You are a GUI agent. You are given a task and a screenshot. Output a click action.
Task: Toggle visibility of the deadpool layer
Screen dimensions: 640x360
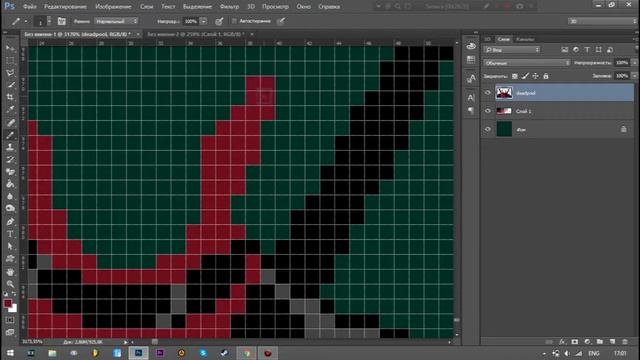click(x=488, y=93)
